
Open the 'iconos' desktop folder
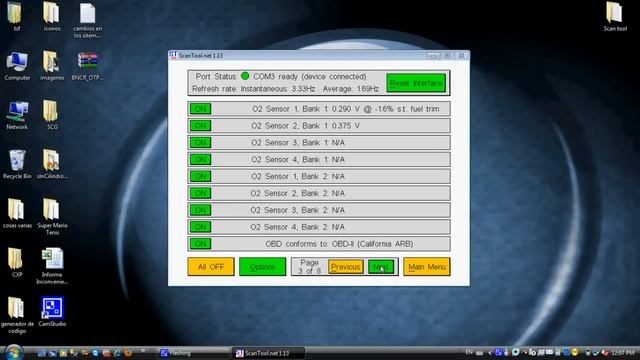click(52, 17)
